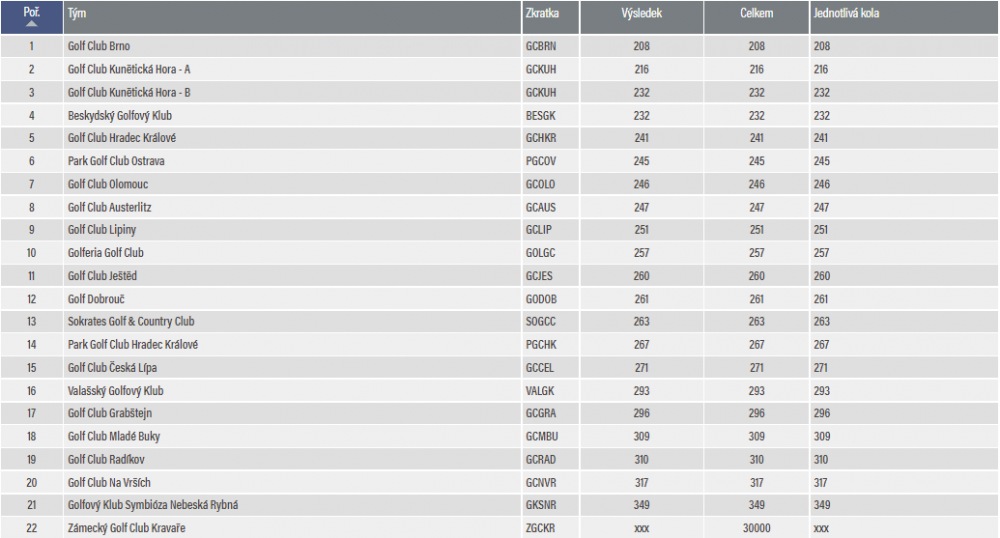Click Golf Club Česká Lípa entry
The width and height of the screenshot is (1000, 538).
pyautogui.click(x=112, y=368)
